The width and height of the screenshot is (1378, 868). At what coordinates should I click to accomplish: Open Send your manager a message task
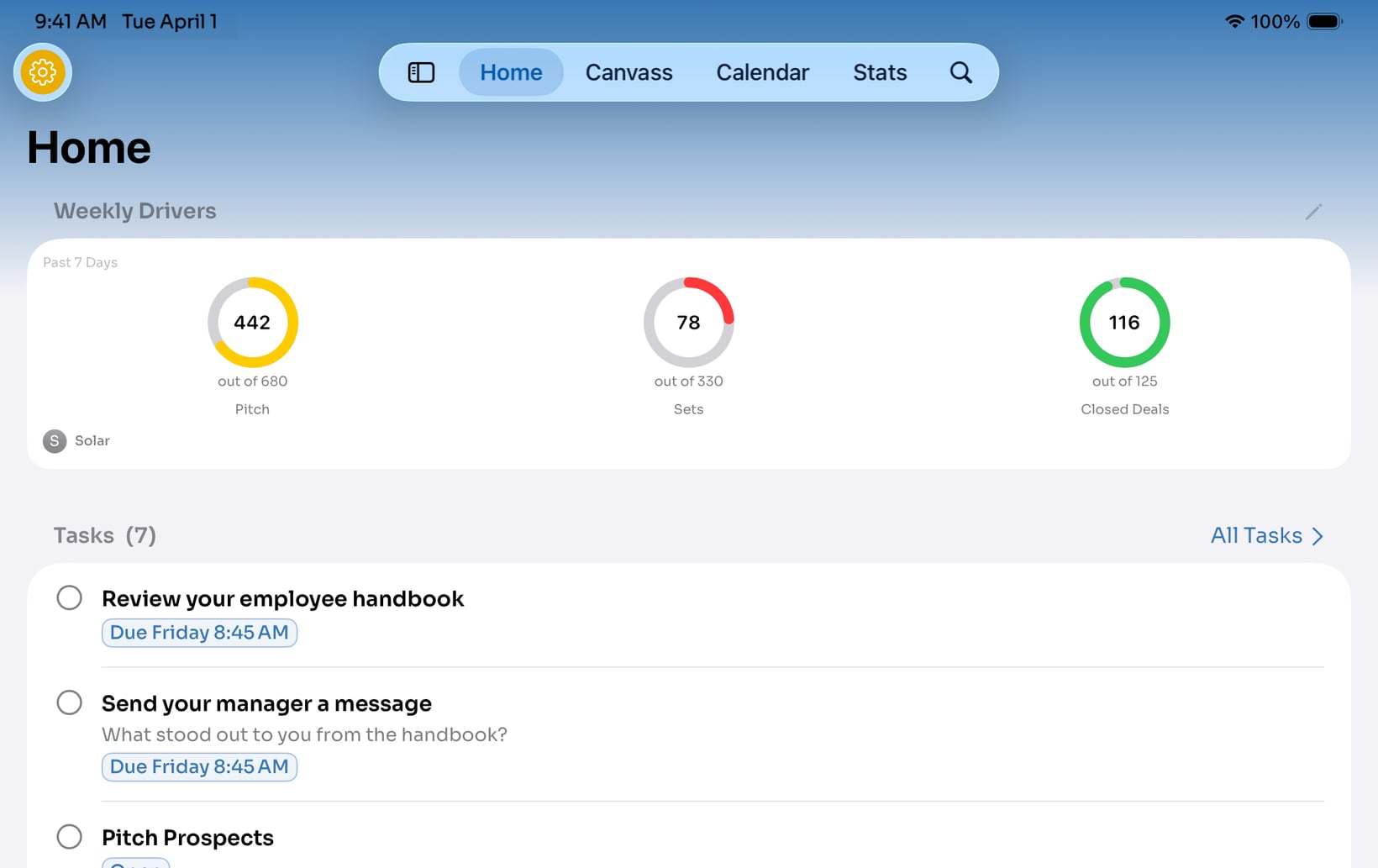266,703
